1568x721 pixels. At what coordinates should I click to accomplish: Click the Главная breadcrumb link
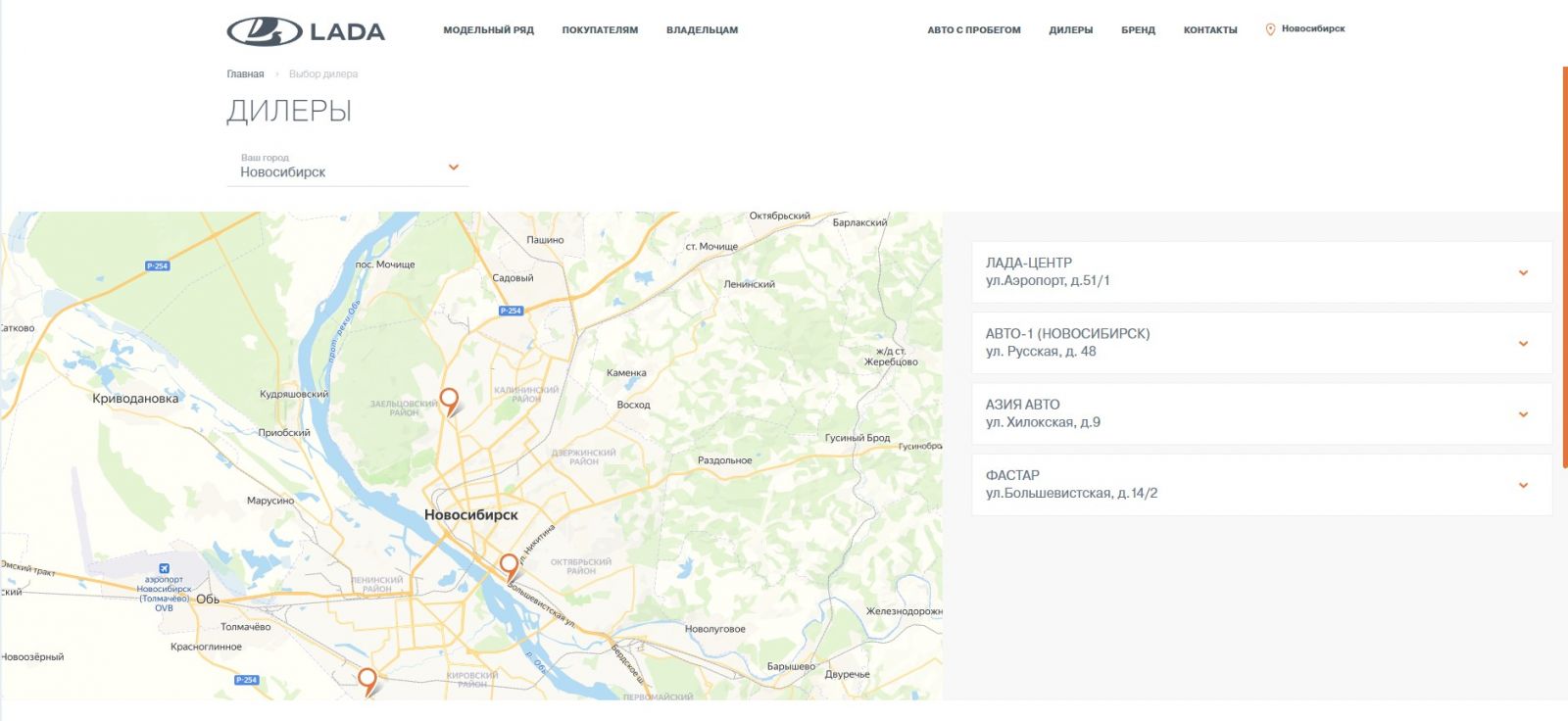[x=245, y=74]
